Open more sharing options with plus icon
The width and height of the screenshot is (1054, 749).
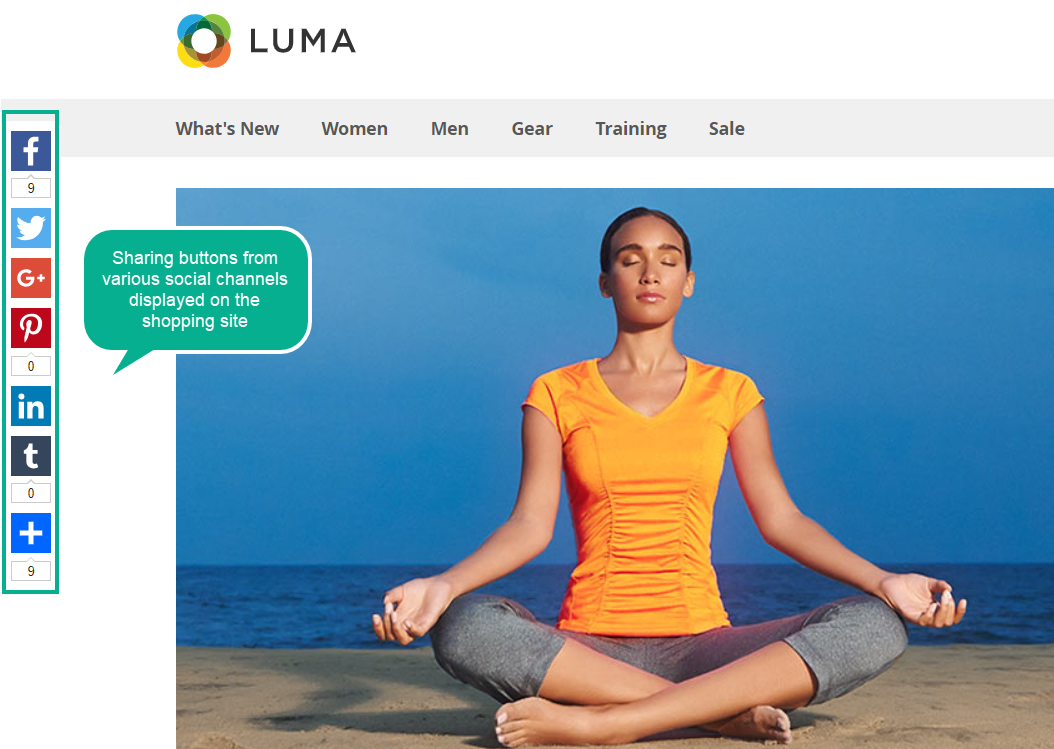(x=31, y=533)
